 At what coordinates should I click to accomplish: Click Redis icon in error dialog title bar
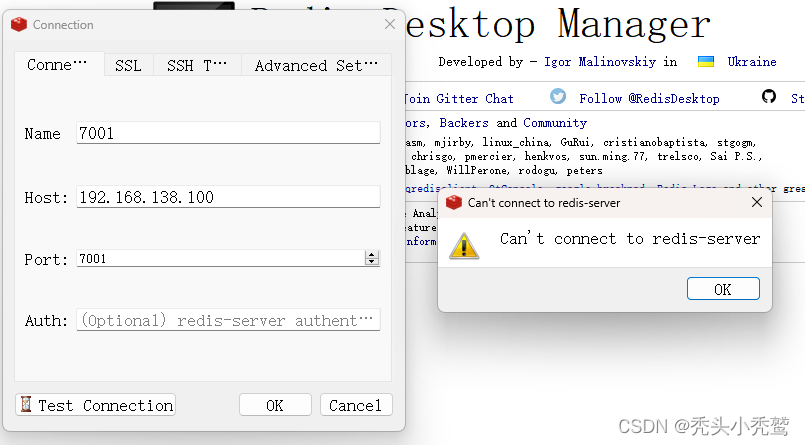click(454, 202)
